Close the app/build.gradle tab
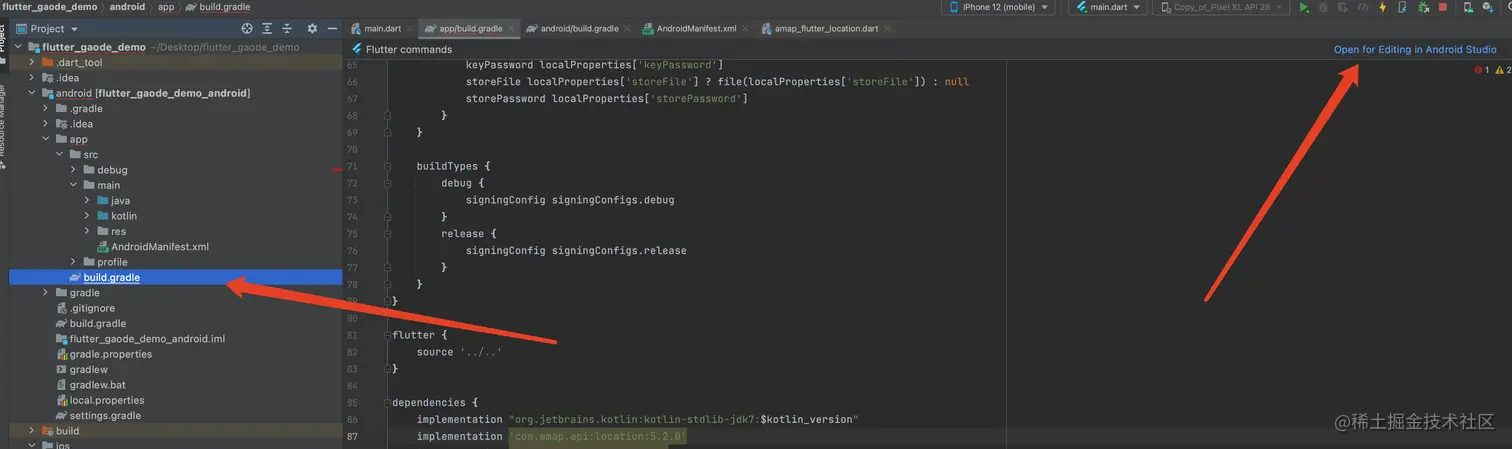The height and width of the screenshot is (449, 1512). 512,29
